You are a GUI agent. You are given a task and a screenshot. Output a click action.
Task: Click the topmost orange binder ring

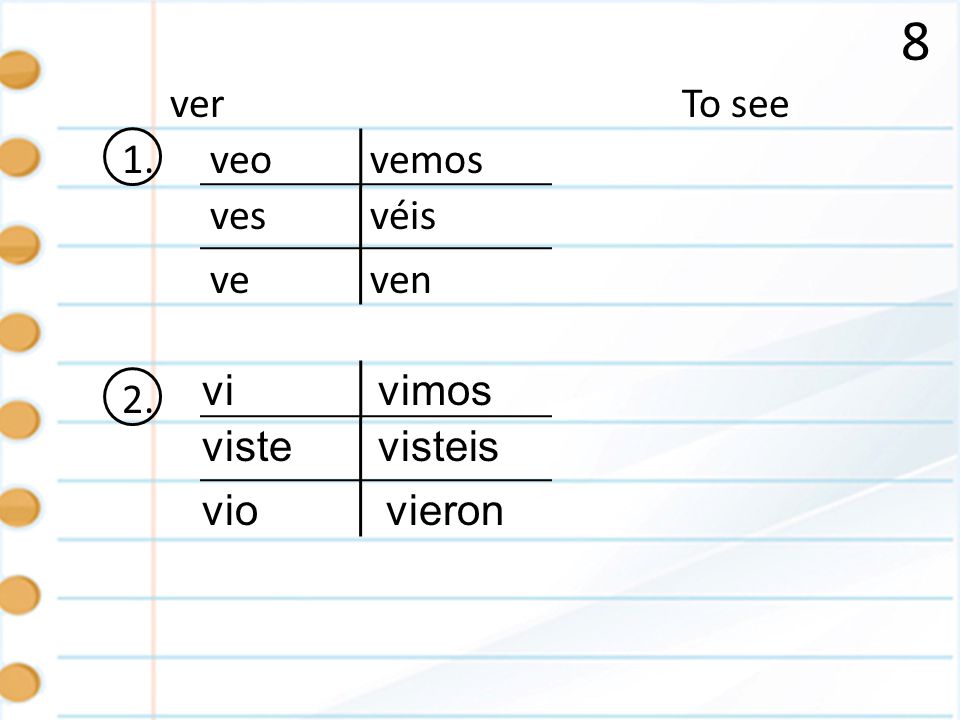[x=18, y=70]
